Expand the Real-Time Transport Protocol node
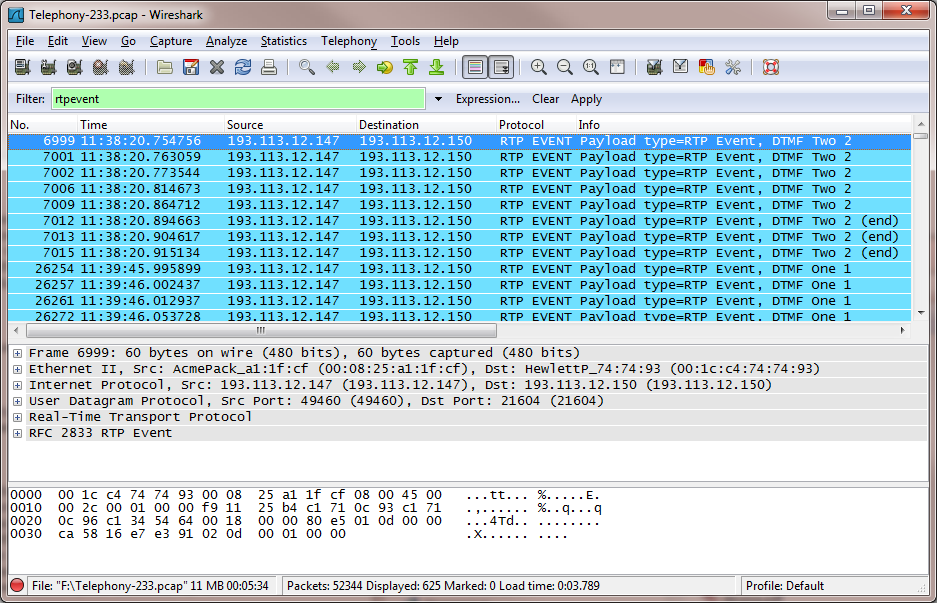The image size is (937, 603). (x=17, y=417)
